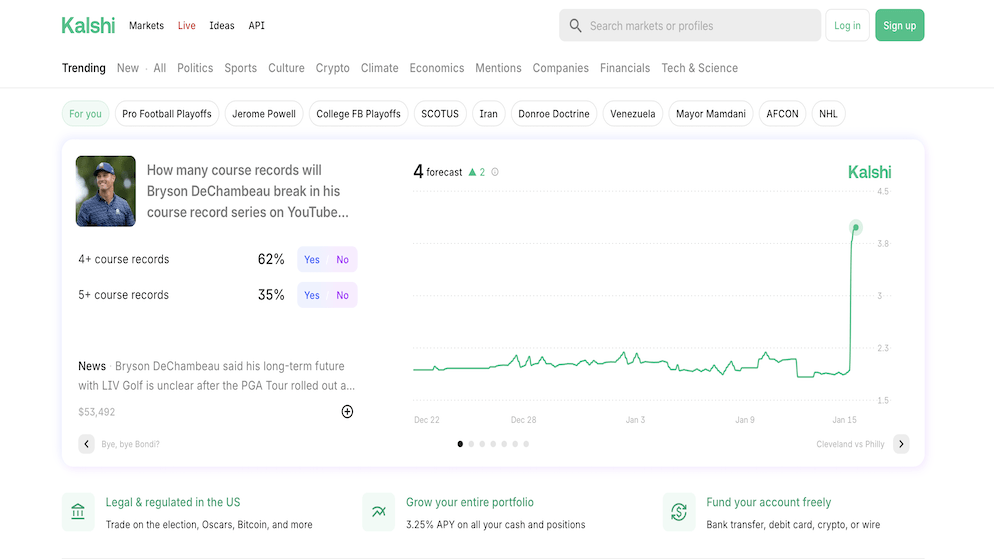
Task: Select the SCOTUS chip
Action: click(440, 113)
